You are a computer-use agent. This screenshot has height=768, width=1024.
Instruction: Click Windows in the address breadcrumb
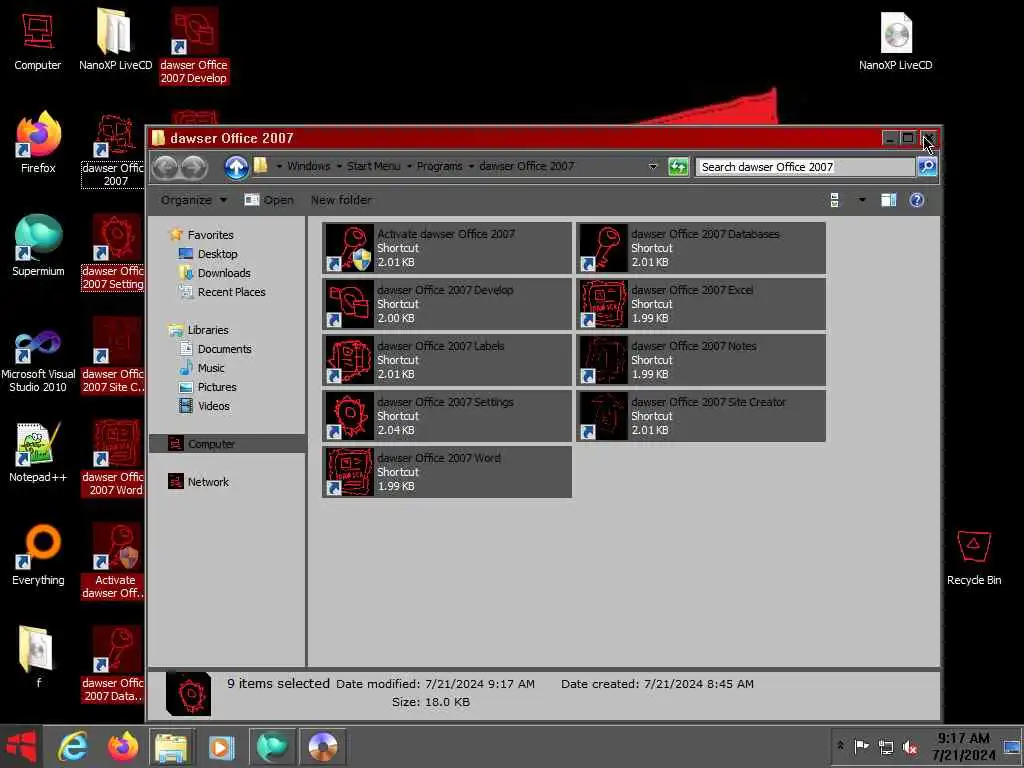(308, 166)
